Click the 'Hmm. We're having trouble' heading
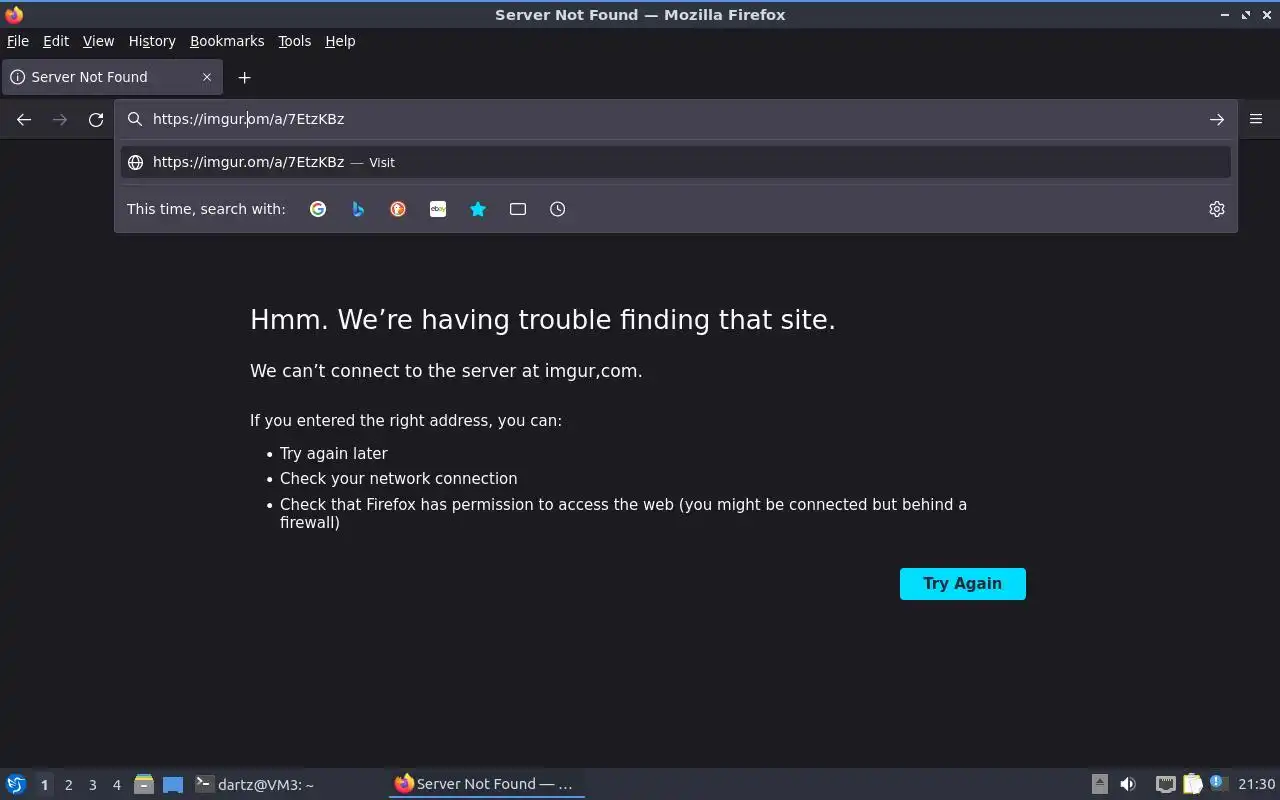Viewport: 1280px width, 800px height. click(x=542, y=320)
